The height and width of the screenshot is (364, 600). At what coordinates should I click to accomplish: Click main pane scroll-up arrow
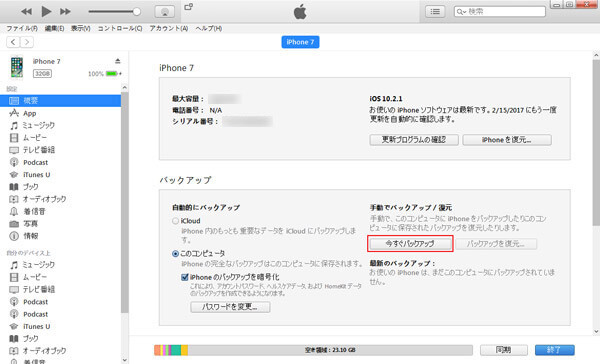coord(596,55)
